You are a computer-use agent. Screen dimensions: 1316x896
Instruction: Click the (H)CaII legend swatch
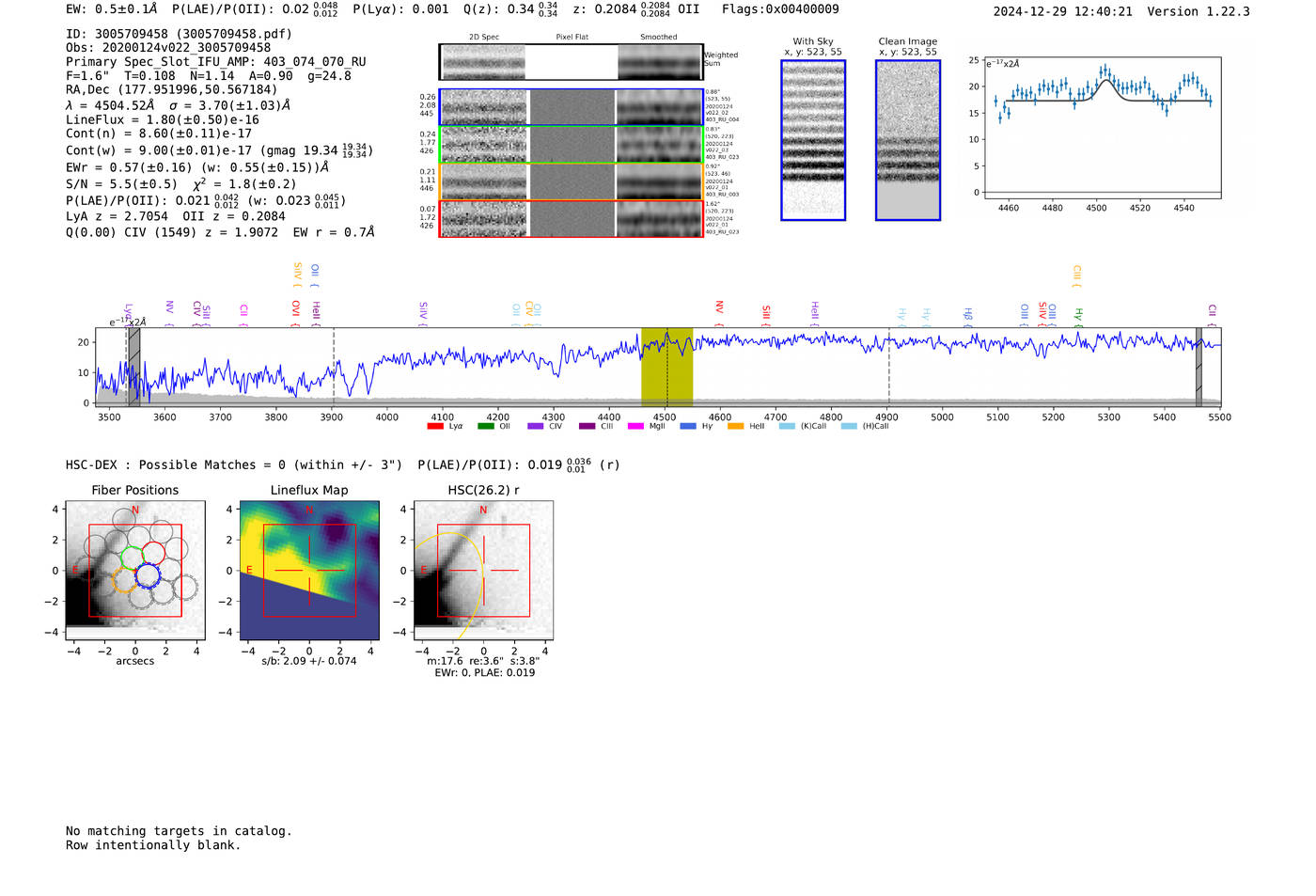849,426
